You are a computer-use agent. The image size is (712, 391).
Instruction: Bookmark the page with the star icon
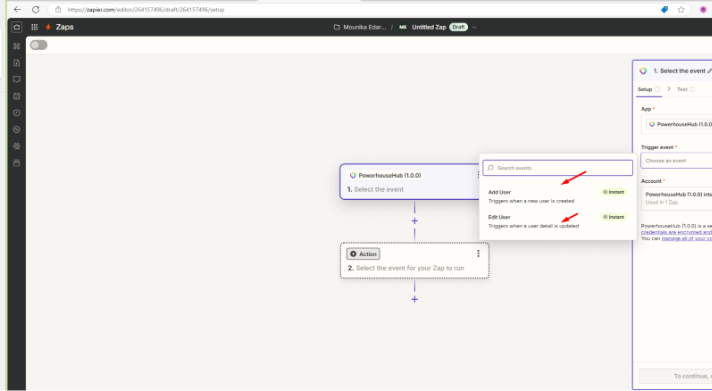pyautogui.click(x=681, y=10)
